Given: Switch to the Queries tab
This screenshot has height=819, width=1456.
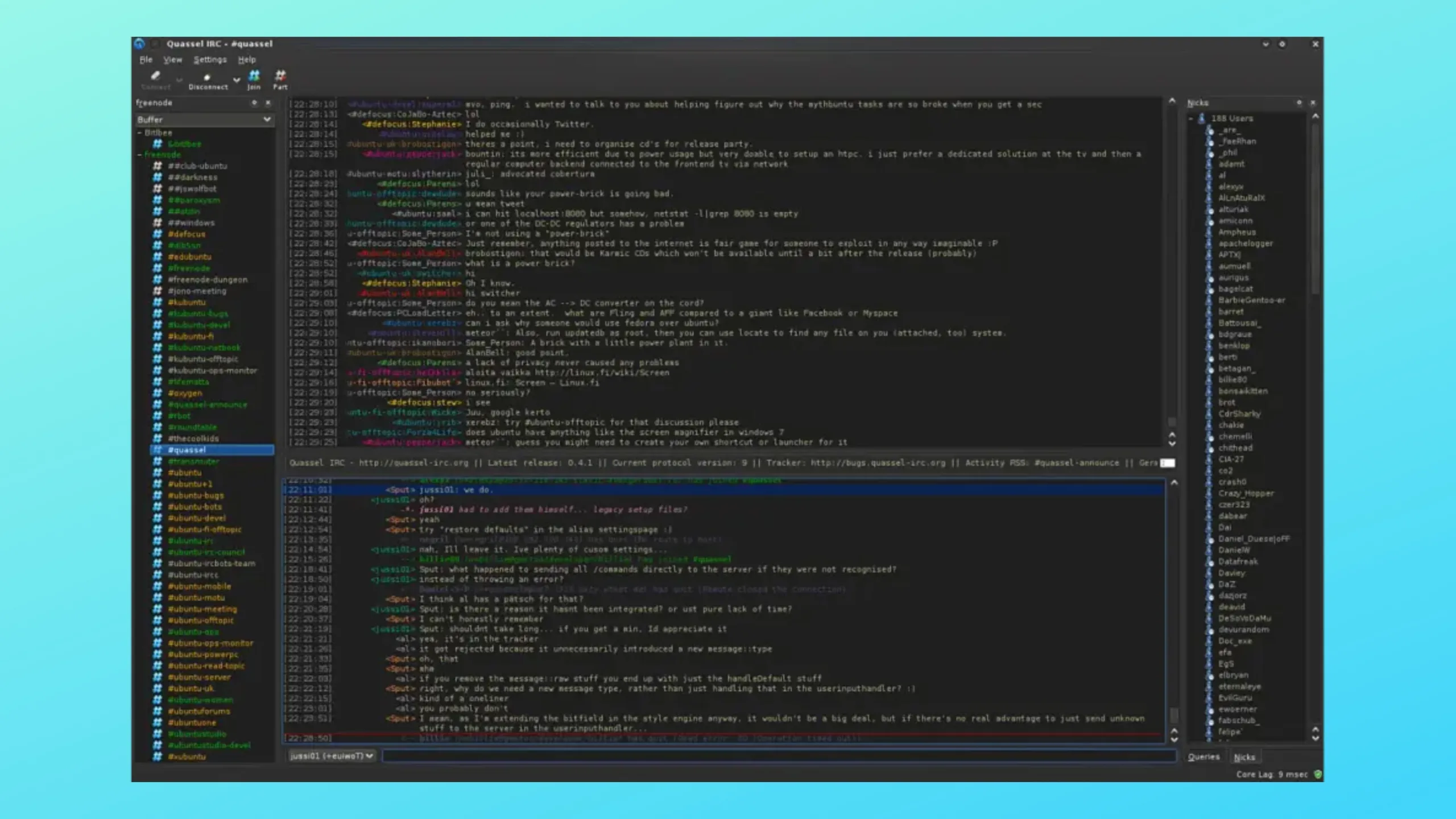Looking at the screenshot, I should 1203,757.
